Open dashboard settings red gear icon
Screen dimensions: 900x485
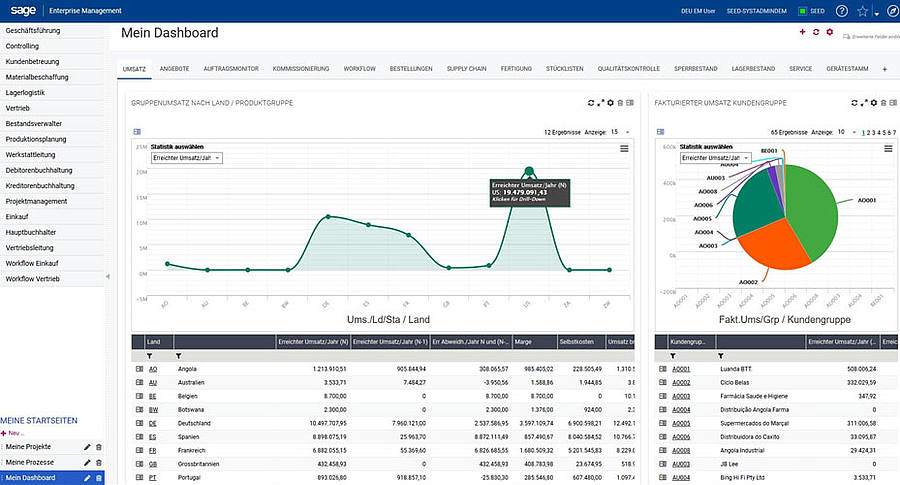point(829,32)
